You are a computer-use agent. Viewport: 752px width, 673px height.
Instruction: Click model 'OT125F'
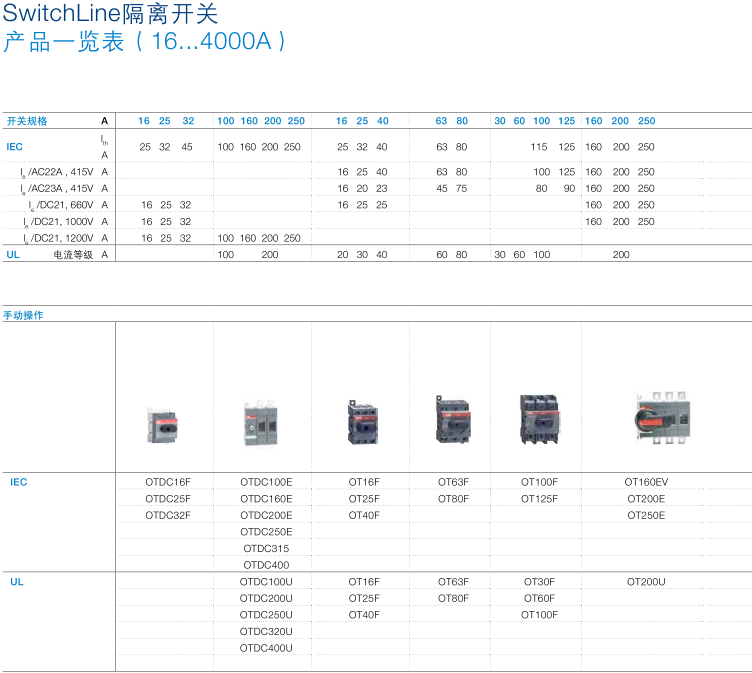point(540,499)
